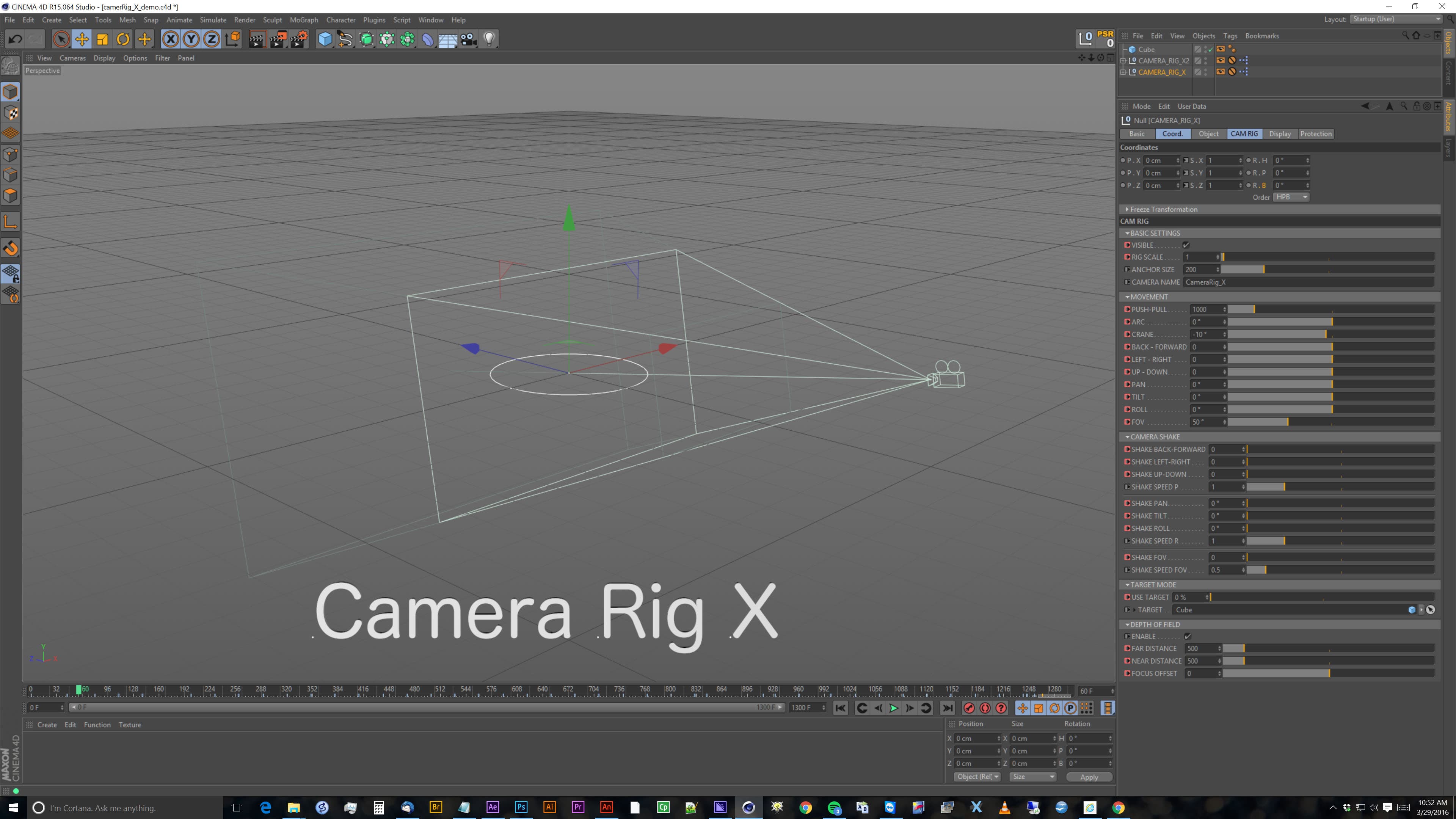Collapse TARGET MODE group
The width and height of the screenshot is (1456, 819).
click(1127, 585)
